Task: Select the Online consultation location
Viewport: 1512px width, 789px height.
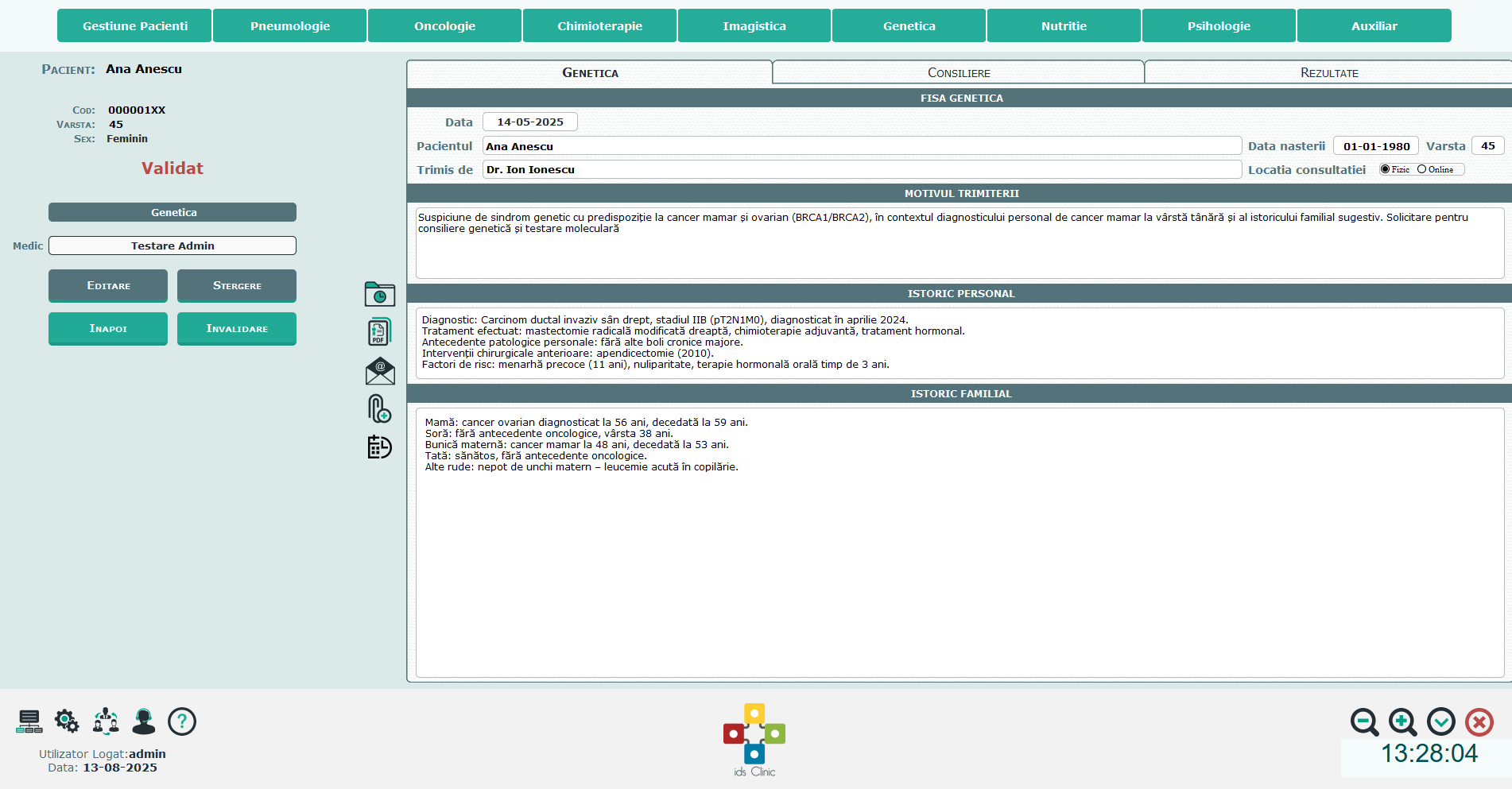Action: [x=1422, y=169]
